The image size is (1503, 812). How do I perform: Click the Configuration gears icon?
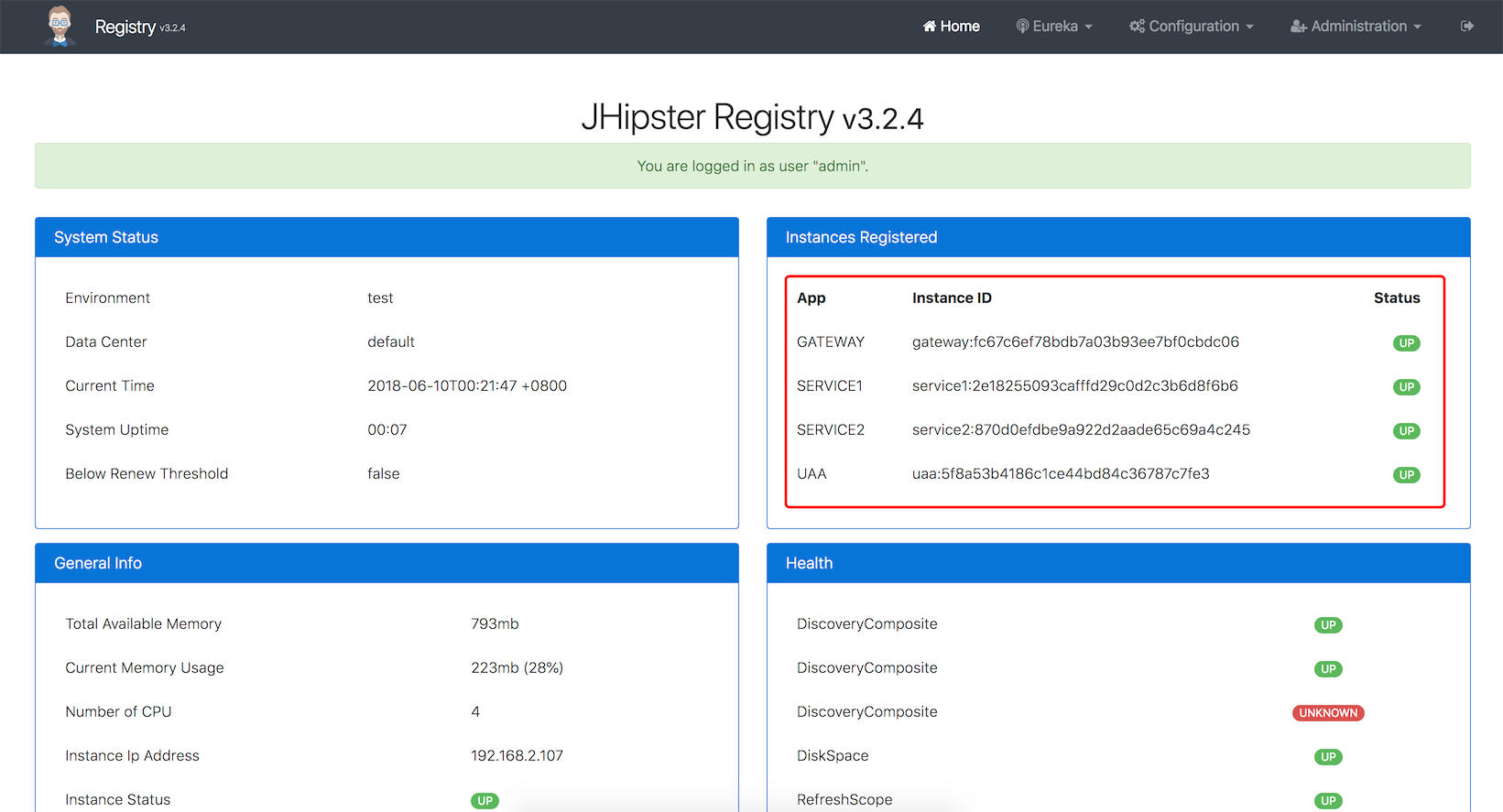[1138, 27]
